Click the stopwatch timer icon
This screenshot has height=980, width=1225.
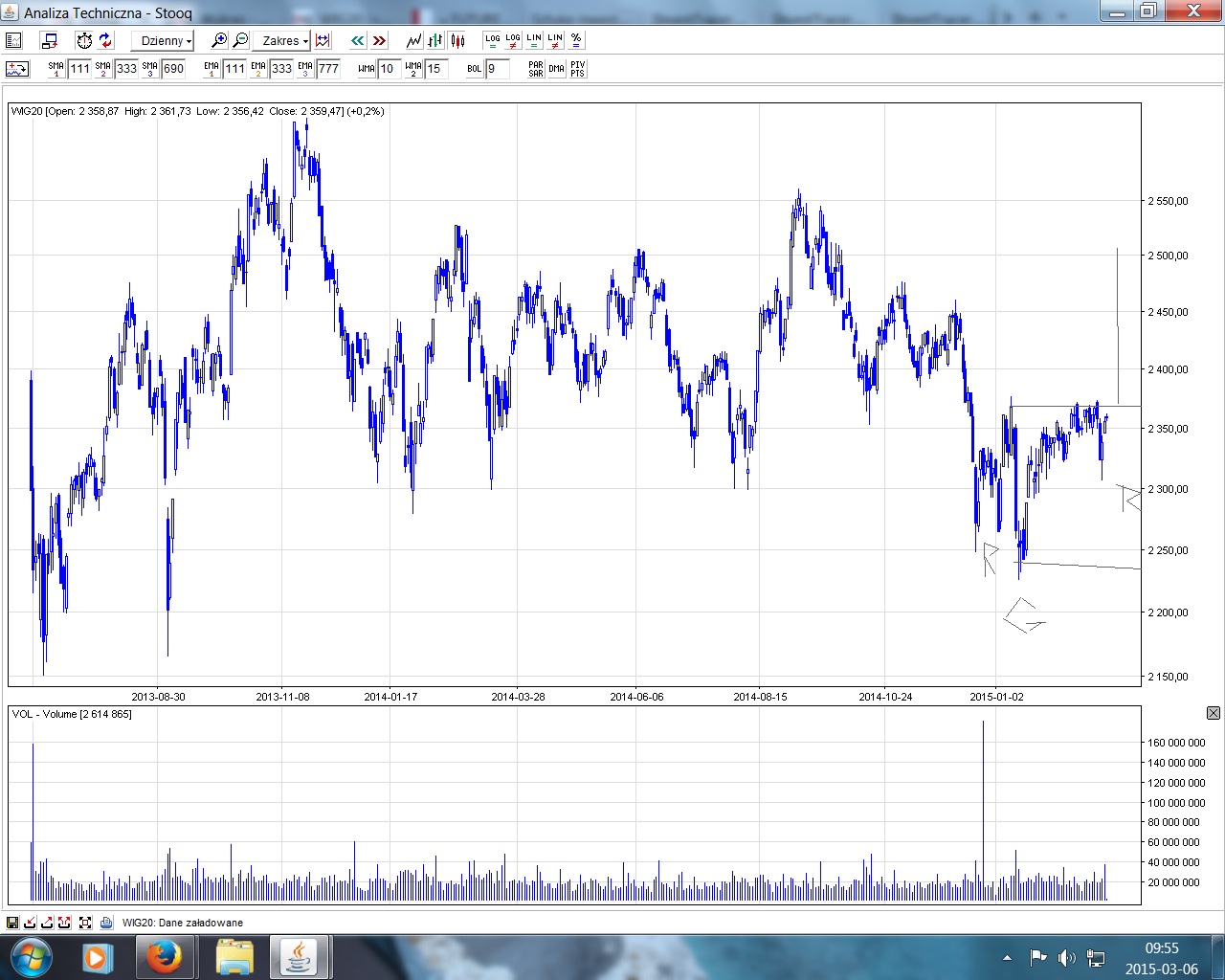pyautogui.click(x=84, y=40)
